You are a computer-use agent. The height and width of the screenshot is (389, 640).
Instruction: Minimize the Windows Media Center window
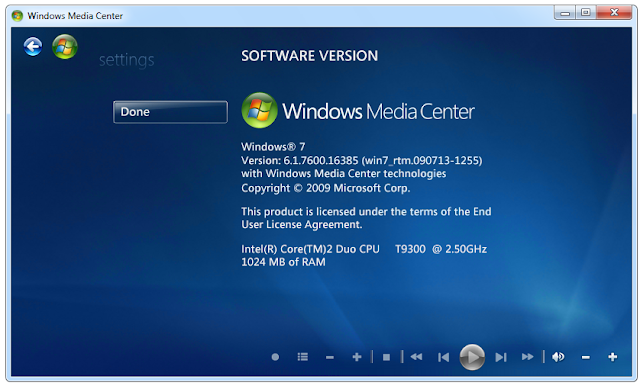tap(565, 13)
